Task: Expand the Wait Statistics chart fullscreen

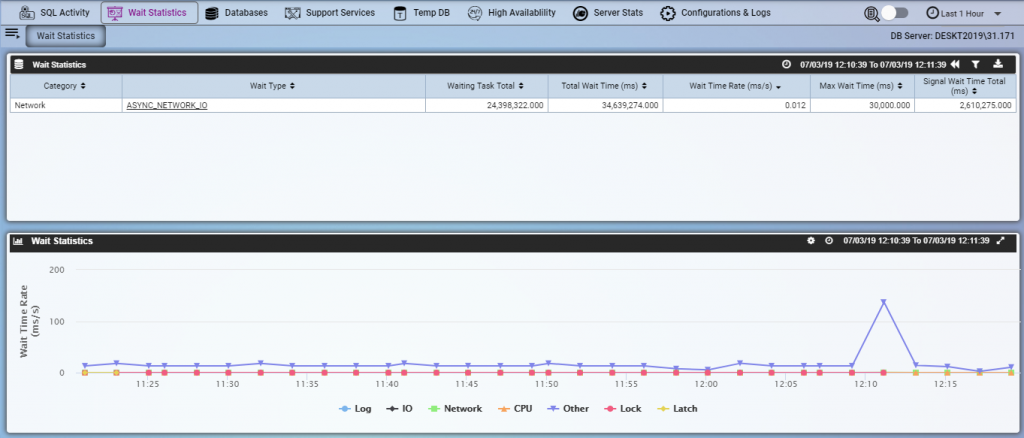Action: [x=1000, y=241]
